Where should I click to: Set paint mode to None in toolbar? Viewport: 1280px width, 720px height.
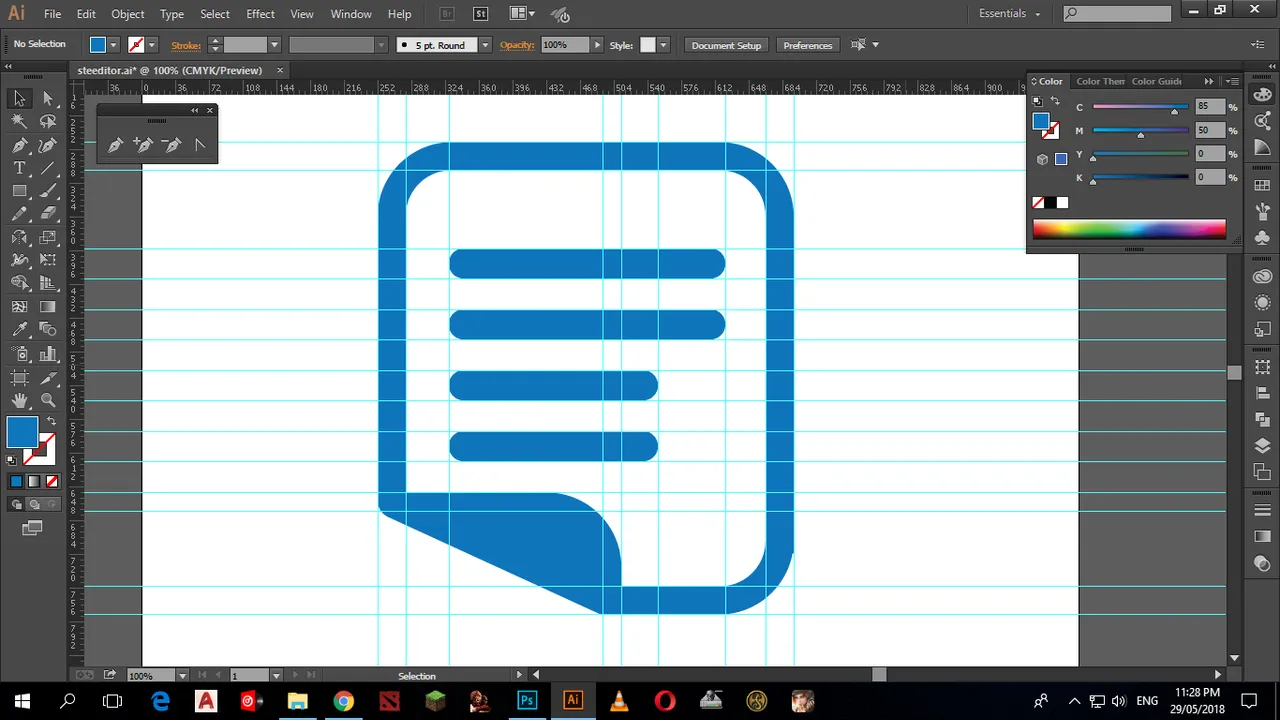[x=52, y=481]
